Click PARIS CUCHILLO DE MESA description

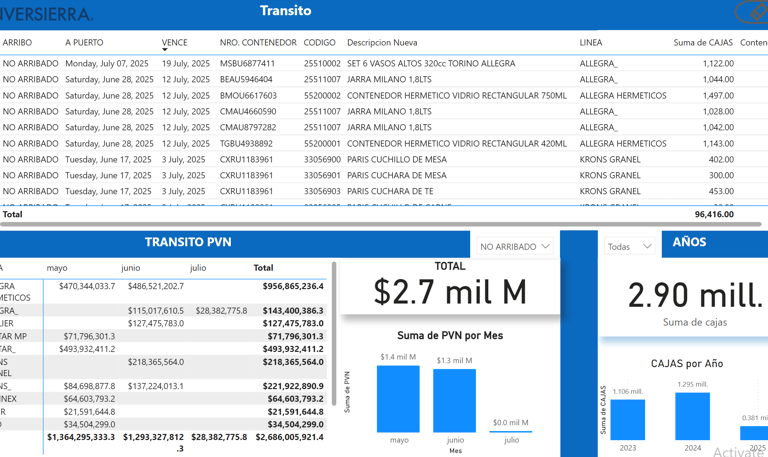(x=397, y=159)
